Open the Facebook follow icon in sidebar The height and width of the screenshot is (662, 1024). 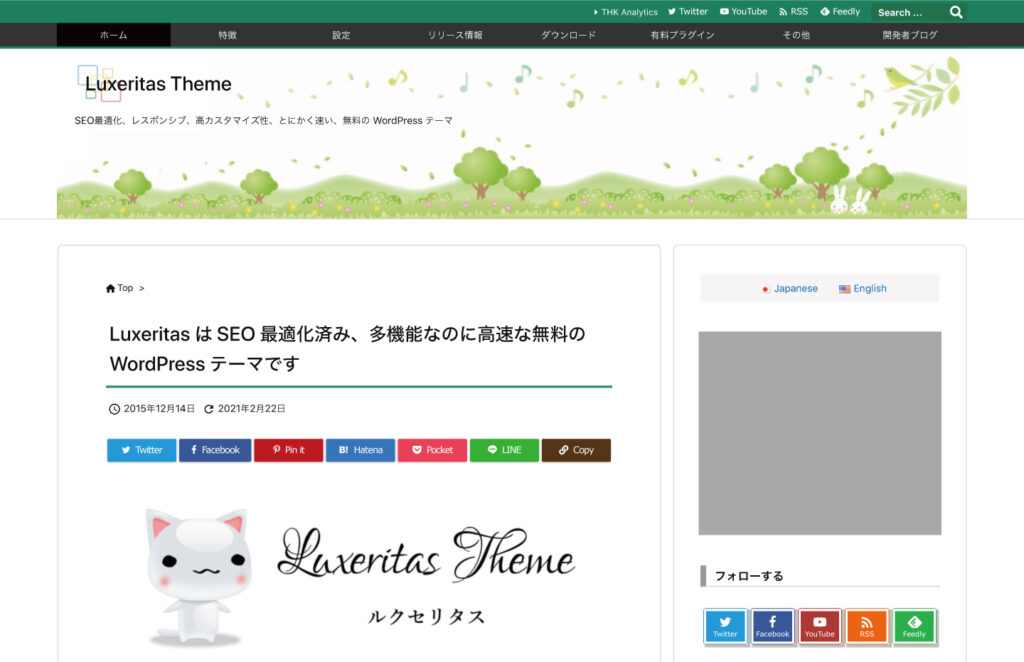[772, 626]
